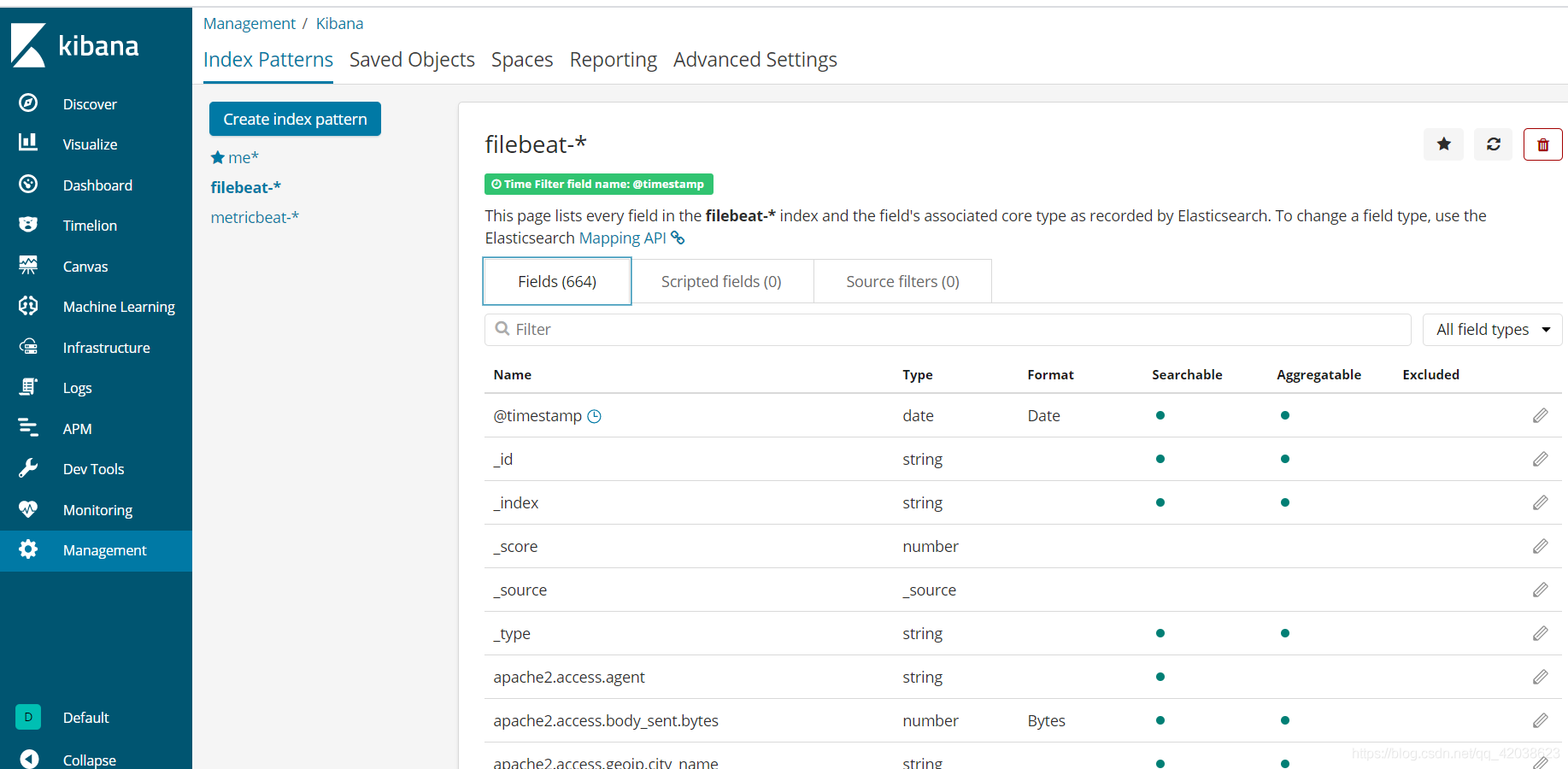Open the Advanced Settings tab
This screenshot has height=769, width=1568.
(755, 60)
